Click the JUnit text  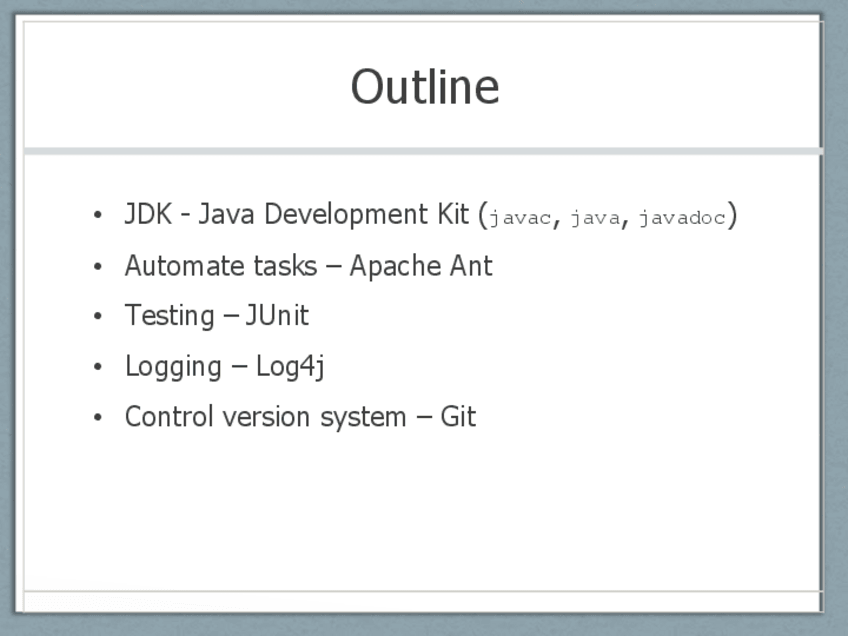[277, 316]
